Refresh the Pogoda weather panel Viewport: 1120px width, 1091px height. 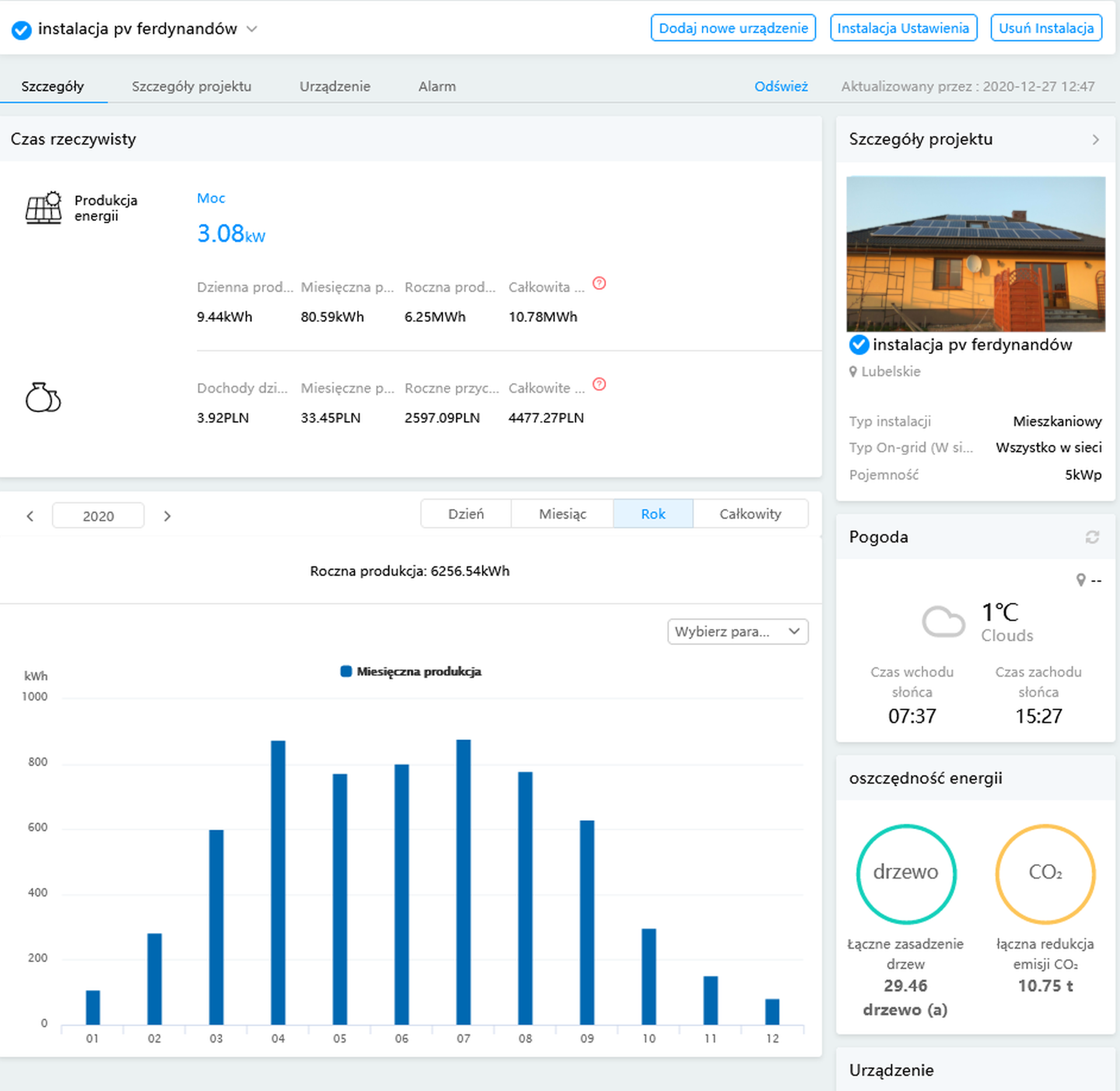click(x=1092, y=537)
